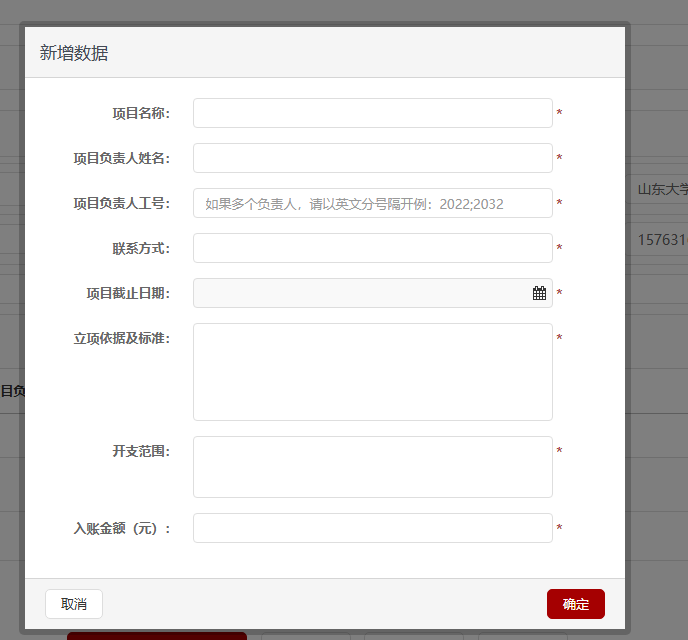Open the 项目截止日期 date field
The image size is (688, 640).
(x=373, y=293)
